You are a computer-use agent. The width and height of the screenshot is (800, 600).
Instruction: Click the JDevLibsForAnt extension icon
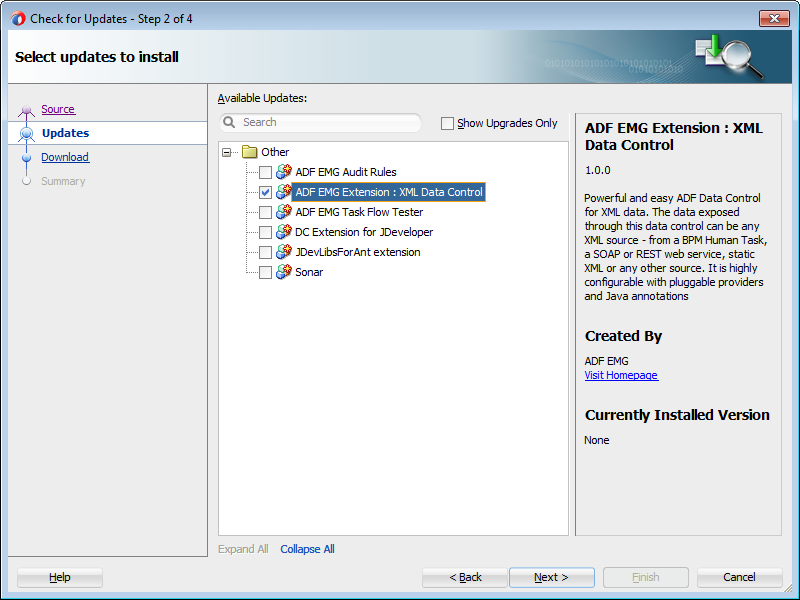tap(284, 252)
